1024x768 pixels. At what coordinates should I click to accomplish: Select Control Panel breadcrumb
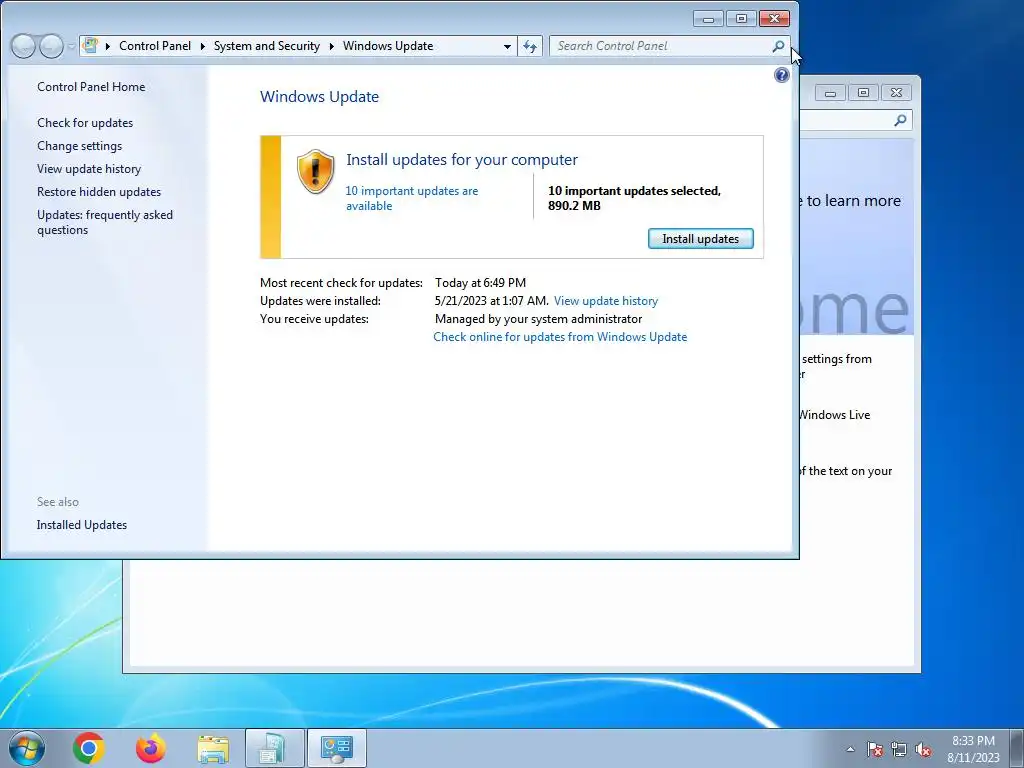click(x=155, y=46)
